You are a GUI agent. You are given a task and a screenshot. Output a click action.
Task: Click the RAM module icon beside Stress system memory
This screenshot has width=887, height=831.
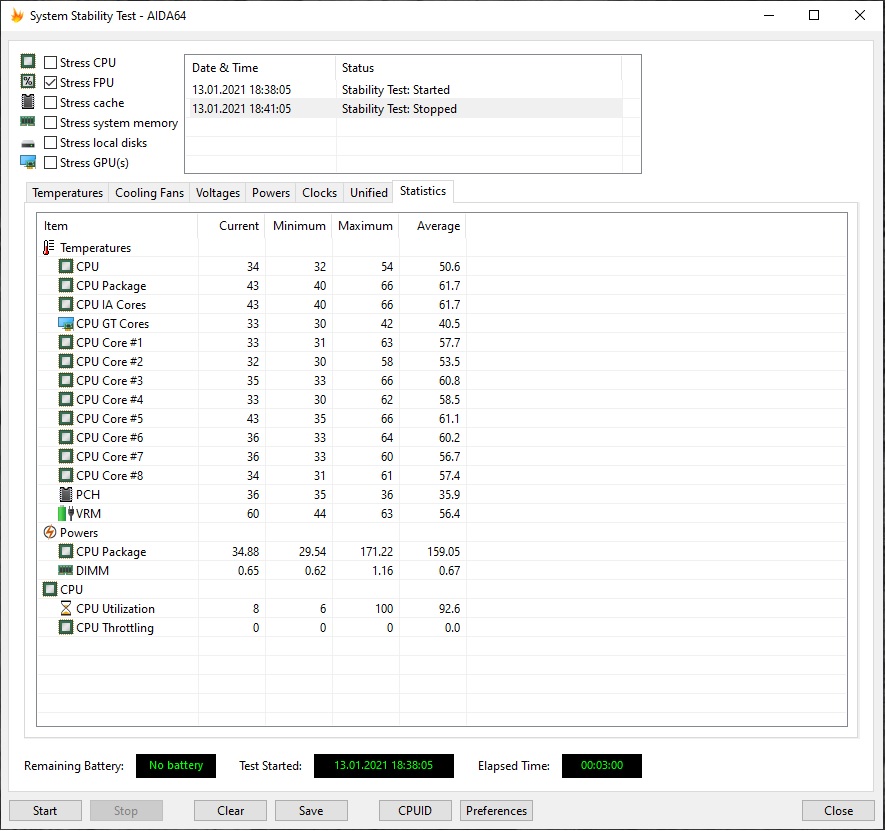pyautogui.click(x=28, y=122)
